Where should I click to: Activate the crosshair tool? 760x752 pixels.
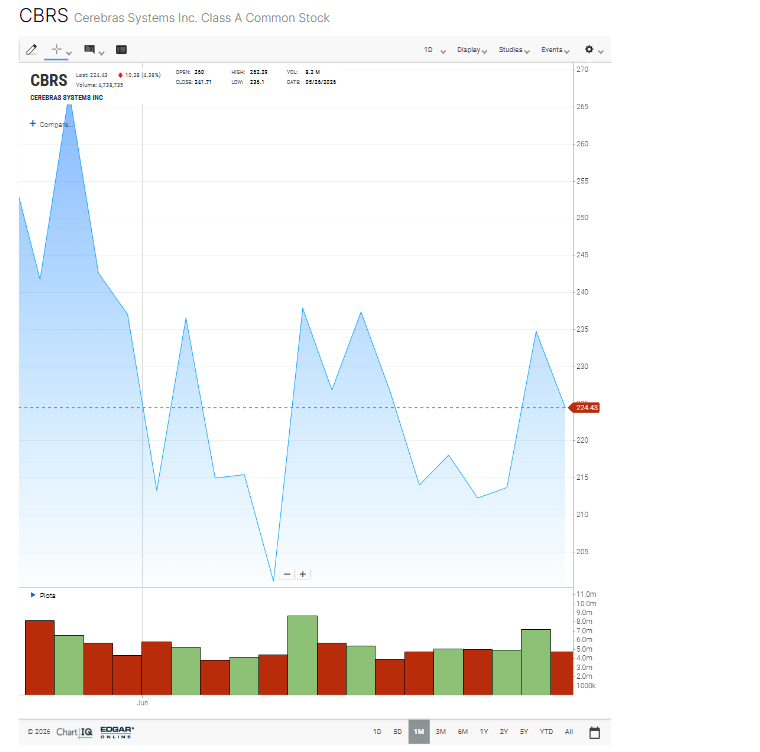[56, 49]
